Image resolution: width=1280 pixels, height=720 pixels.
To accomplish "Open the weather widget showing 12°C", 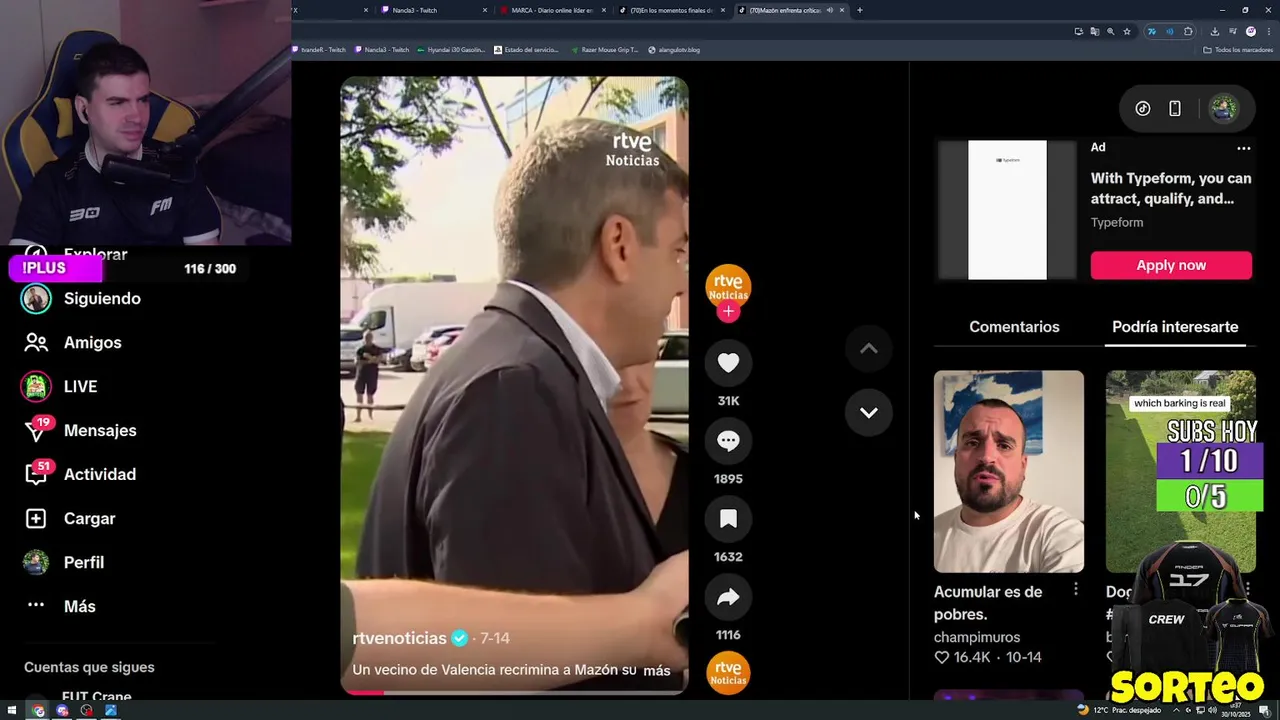I will coord(1118,710).
